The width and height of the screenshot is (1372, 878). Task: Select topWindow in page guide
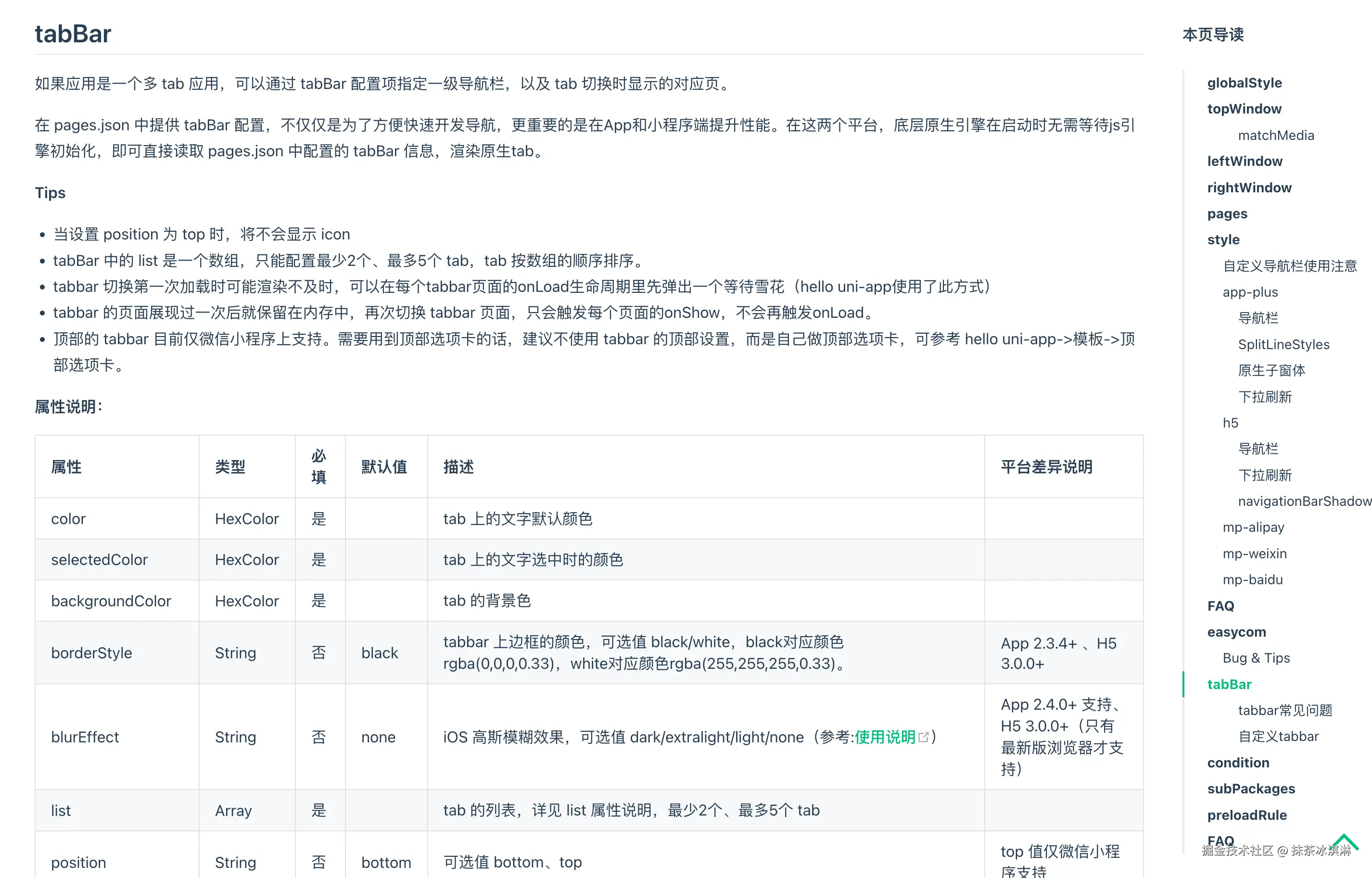pyautogui.click(x=1244, y=109)
